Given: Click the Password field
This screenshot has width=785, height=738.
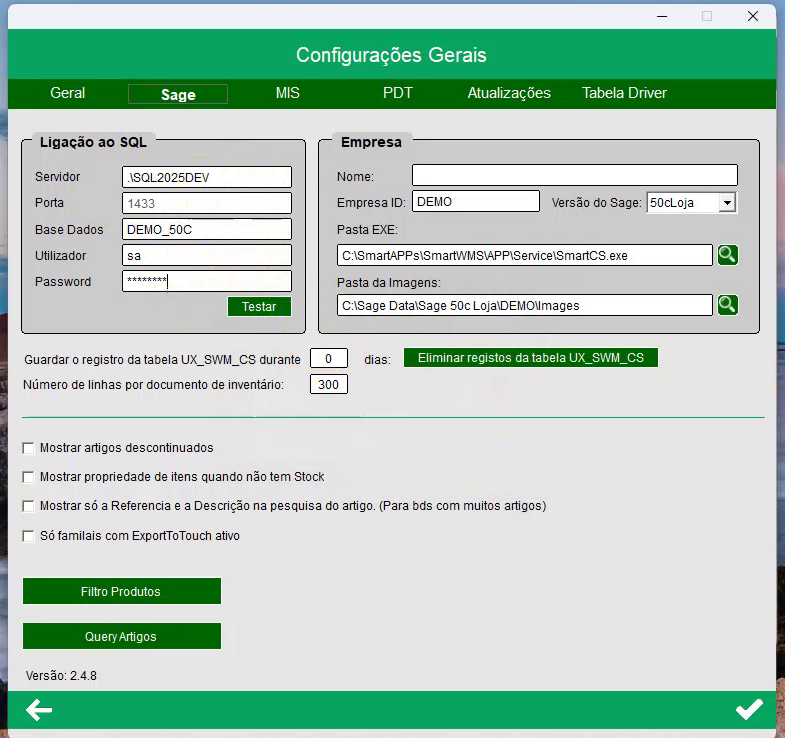Looking at the screenshot, I should pos(207,281).
